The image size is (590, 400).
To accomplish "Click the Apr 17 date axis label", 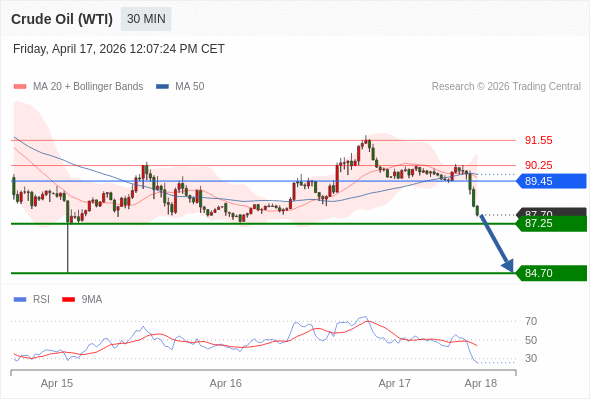I will [x=394, y=383].
